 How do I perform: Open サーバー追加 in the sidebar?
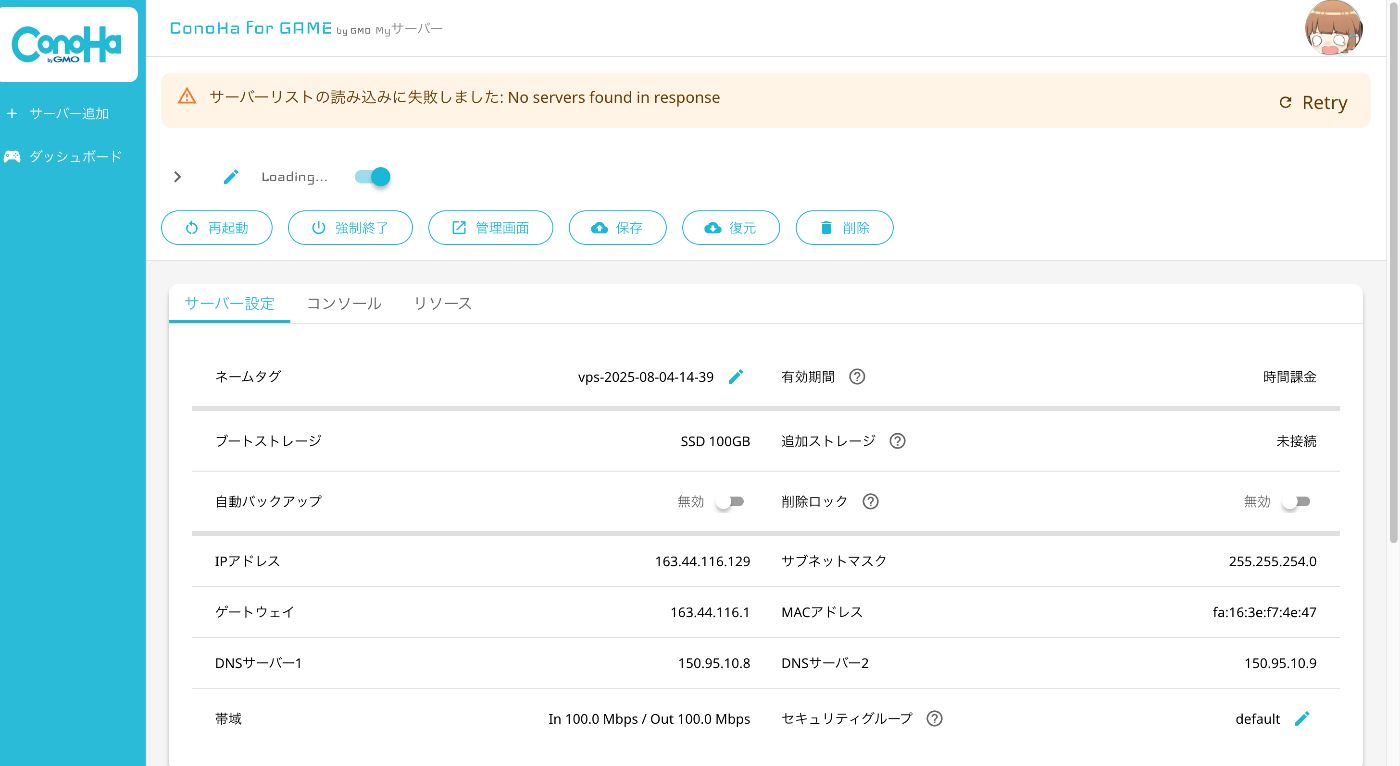(x=69, y=114)
